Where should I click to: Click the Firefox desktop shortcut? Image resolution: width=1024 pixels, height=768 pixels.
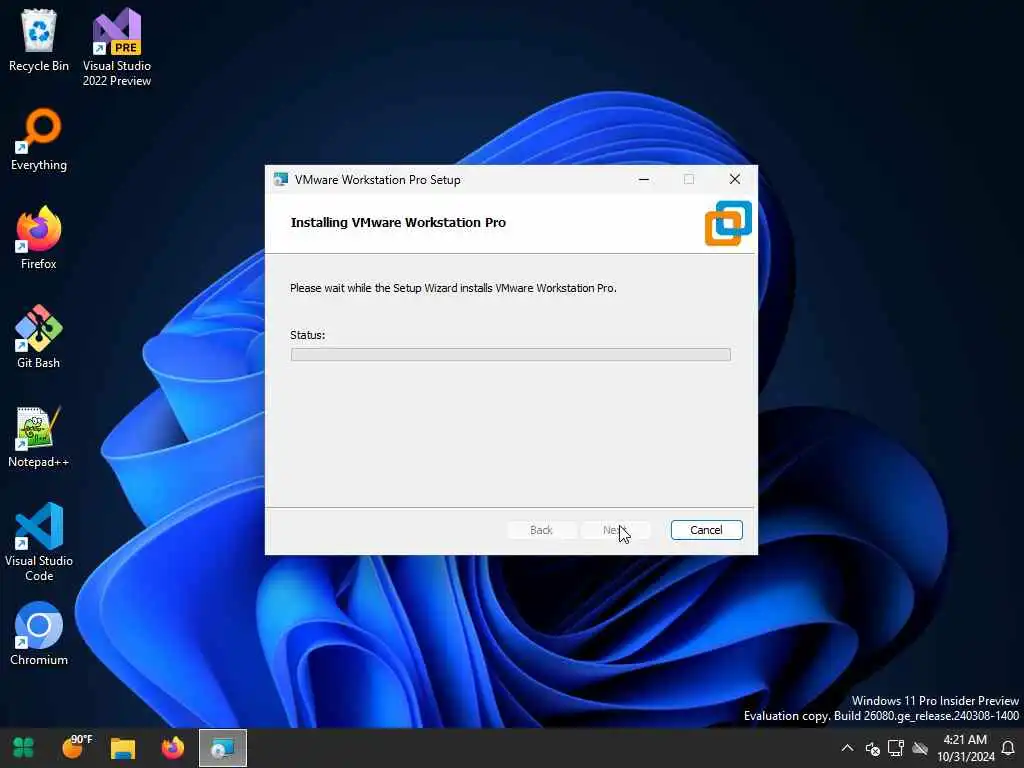tap(39, 238)
